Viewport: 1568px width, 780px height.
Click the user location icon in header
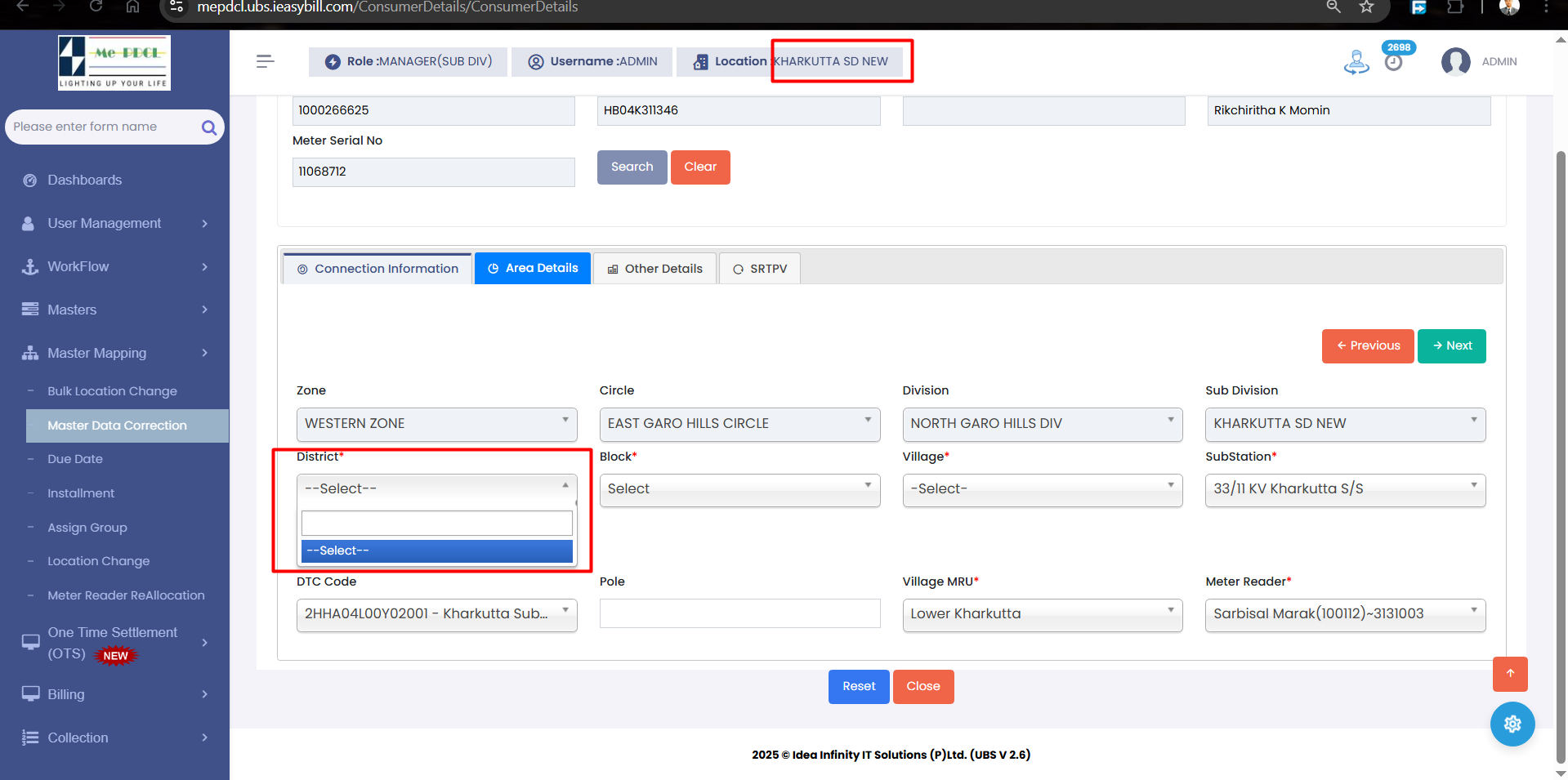point(1356,62)
